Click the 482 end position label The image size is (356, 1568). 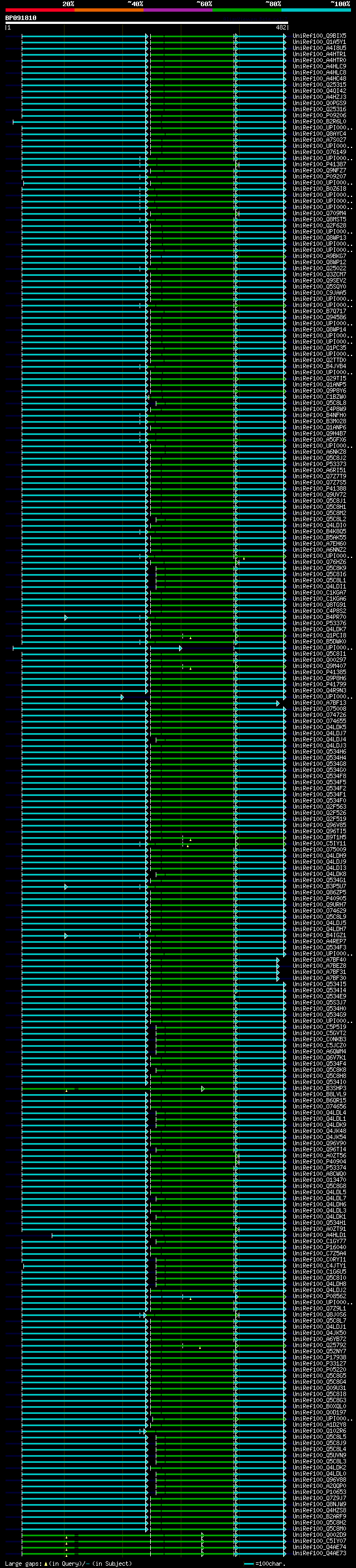point(280,27)
